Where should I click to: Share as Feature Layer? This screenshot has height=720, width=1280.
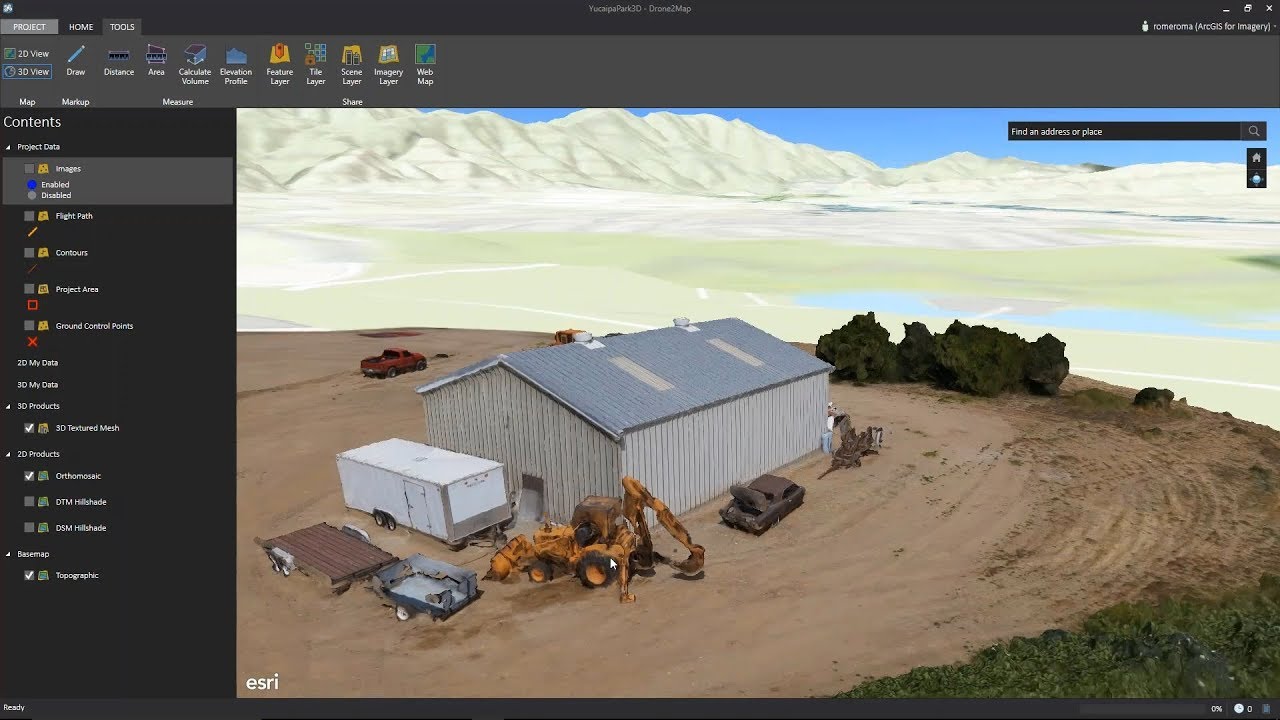(280, 64)
